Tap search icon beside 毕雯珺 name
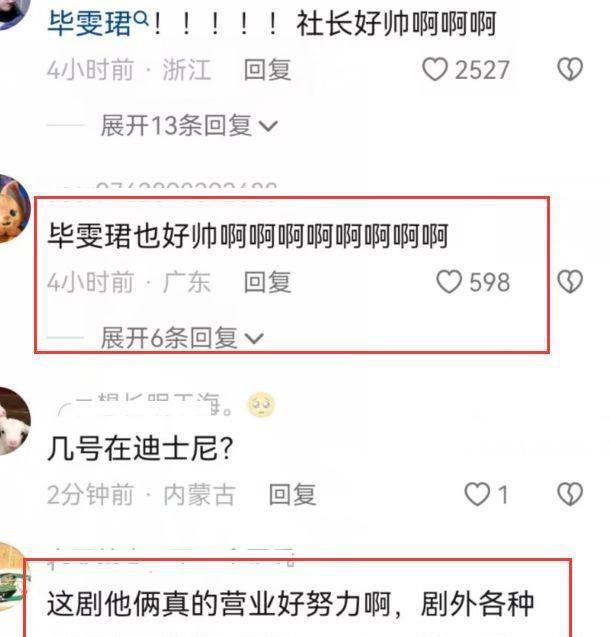The height and width of the screenshot is (637, 610). (141, 18)
